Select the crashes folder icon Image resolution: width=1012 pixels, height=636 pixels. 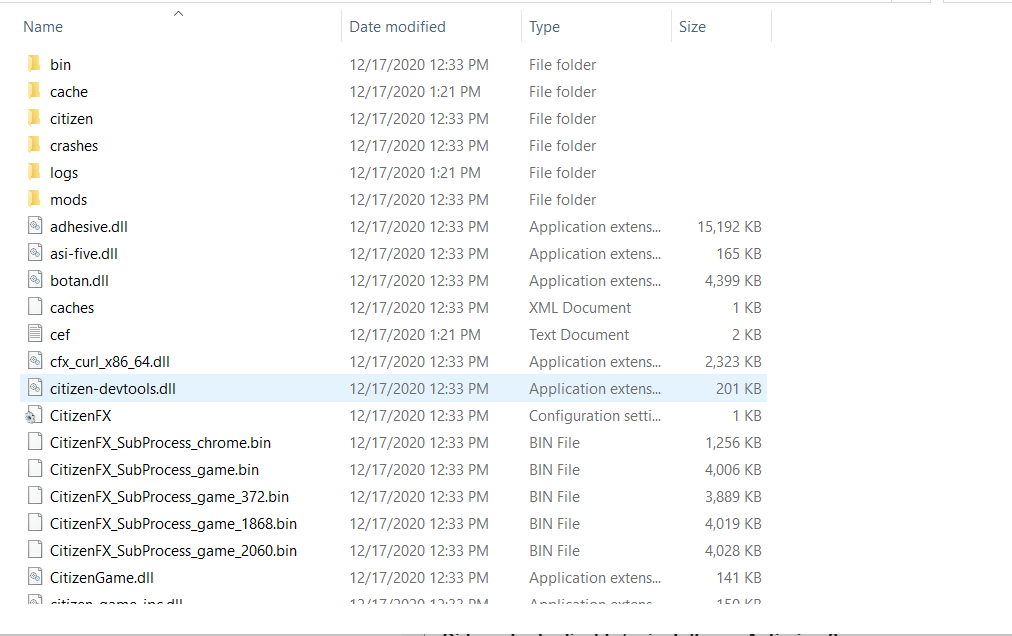point(35,145)
